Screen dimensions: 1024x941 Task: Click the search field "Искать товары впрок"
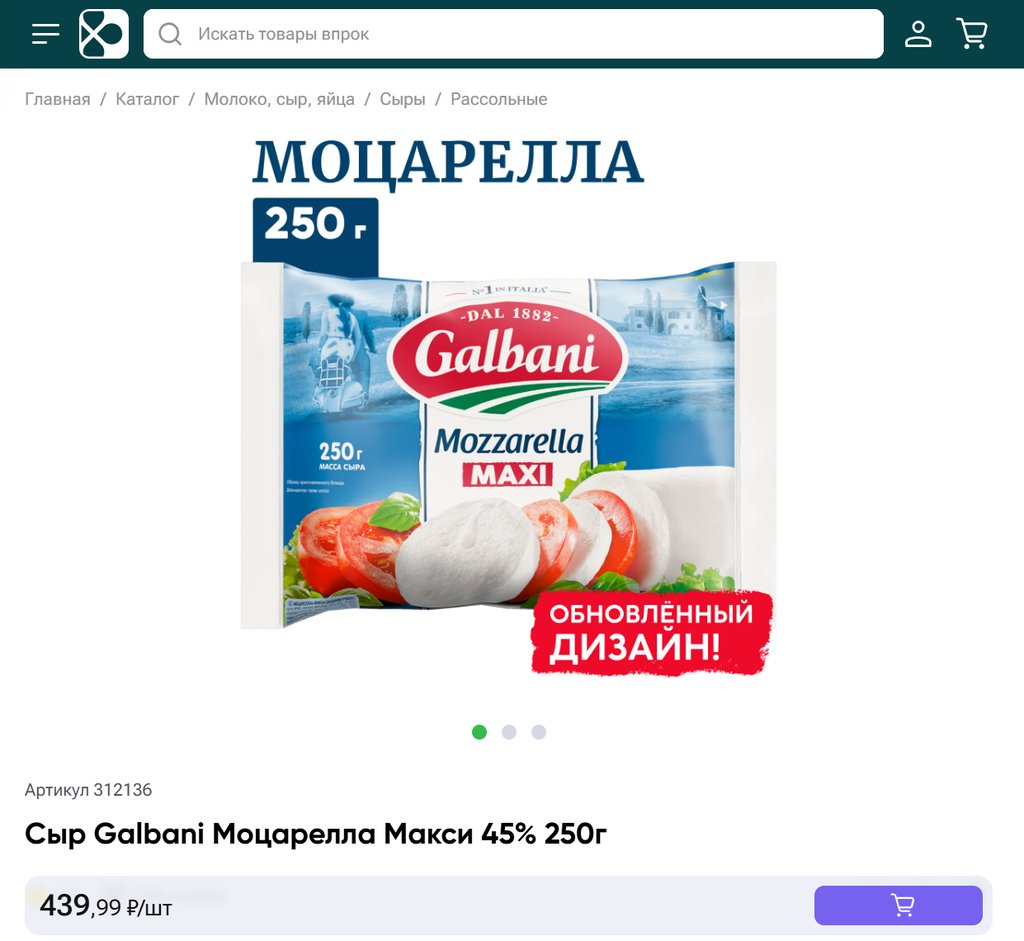513,34
